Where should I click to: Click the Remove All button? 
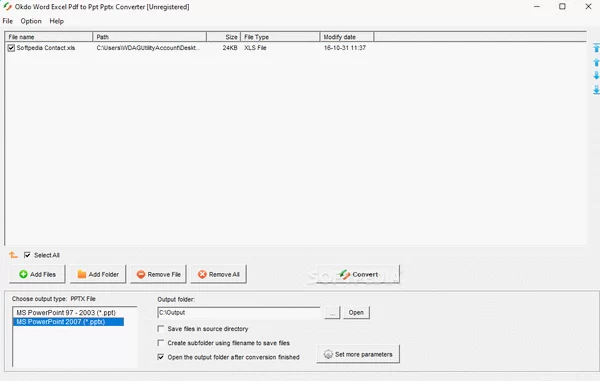coord(218,274)
